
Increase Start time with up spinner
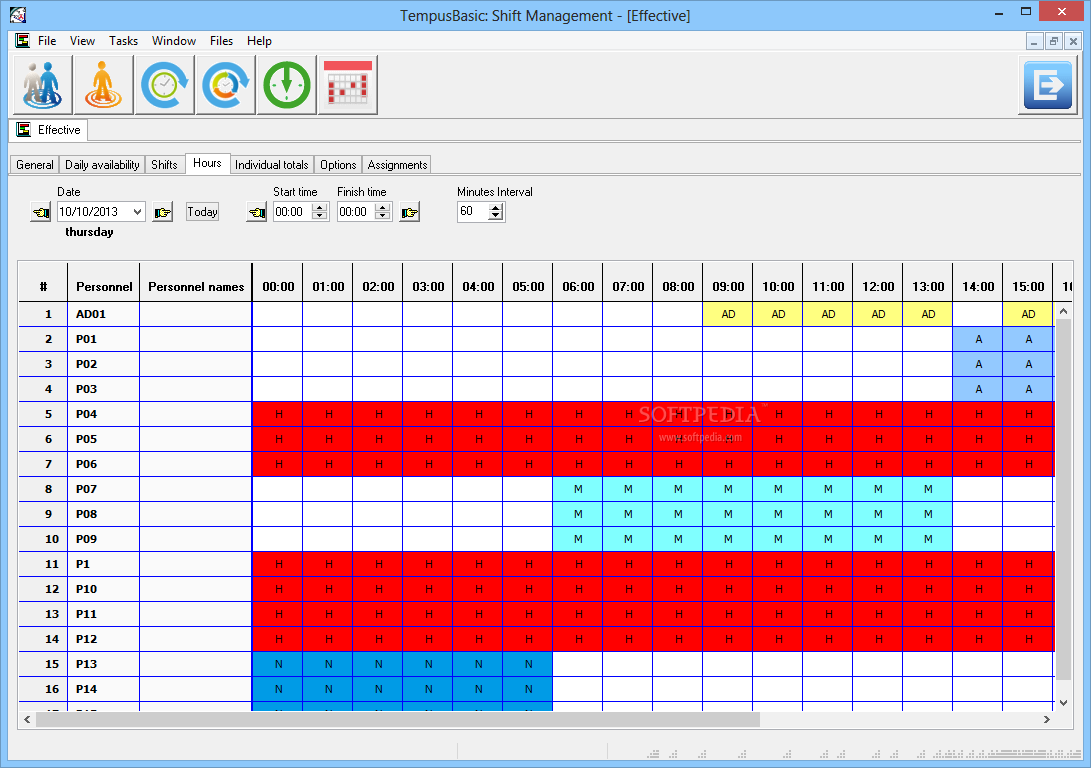[319, 207]
